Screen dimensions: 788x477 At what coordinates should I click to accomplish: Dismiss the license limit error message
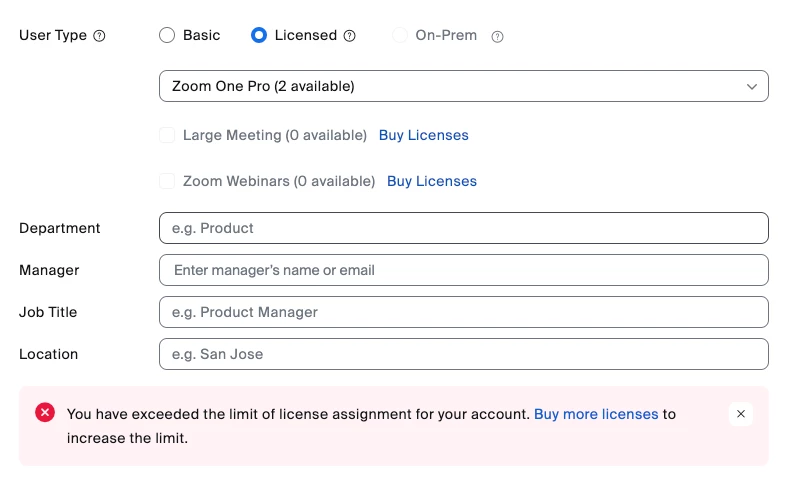point(740,414)
